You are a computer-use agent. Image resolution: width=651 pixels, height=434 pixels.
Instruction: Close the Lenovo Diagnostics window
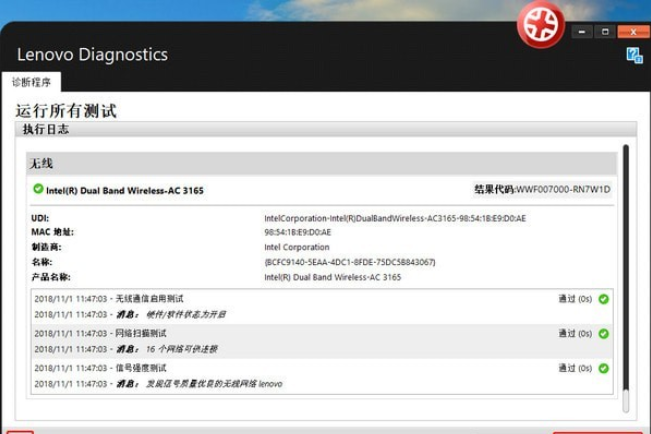point(633,32)
